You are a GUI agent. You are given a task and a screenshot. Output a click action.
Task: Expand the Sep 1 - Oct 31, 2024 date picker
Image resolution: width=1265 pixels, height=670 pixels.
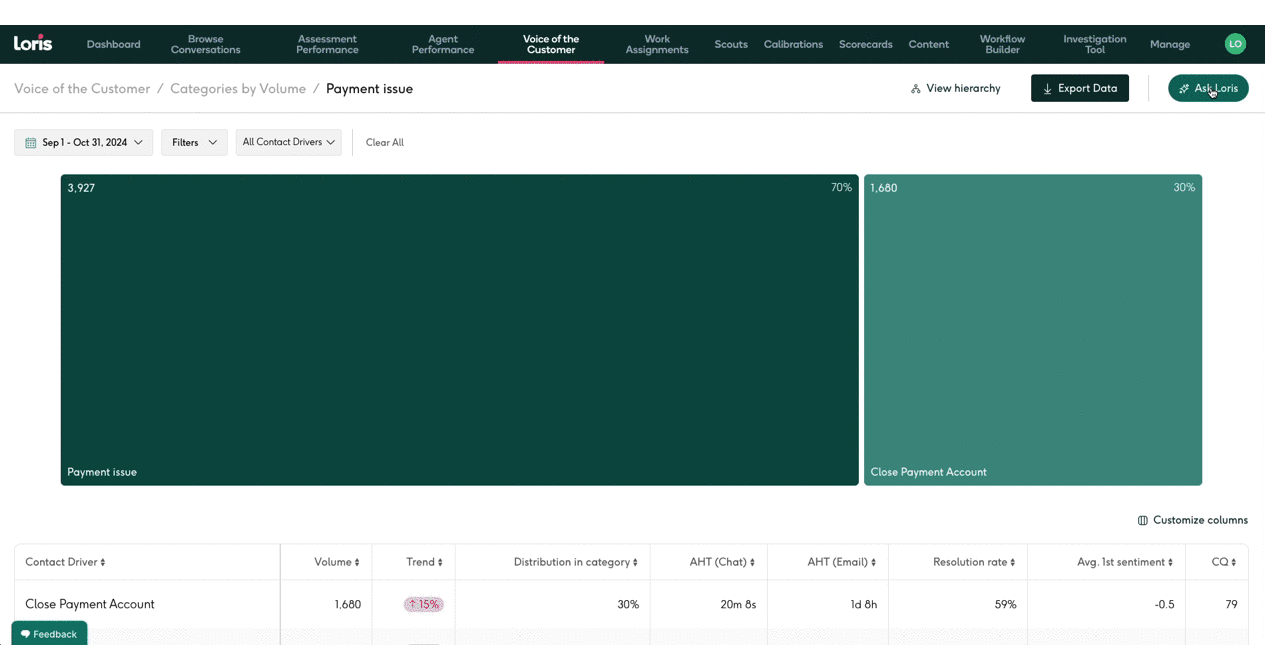[x=84, y=143]
